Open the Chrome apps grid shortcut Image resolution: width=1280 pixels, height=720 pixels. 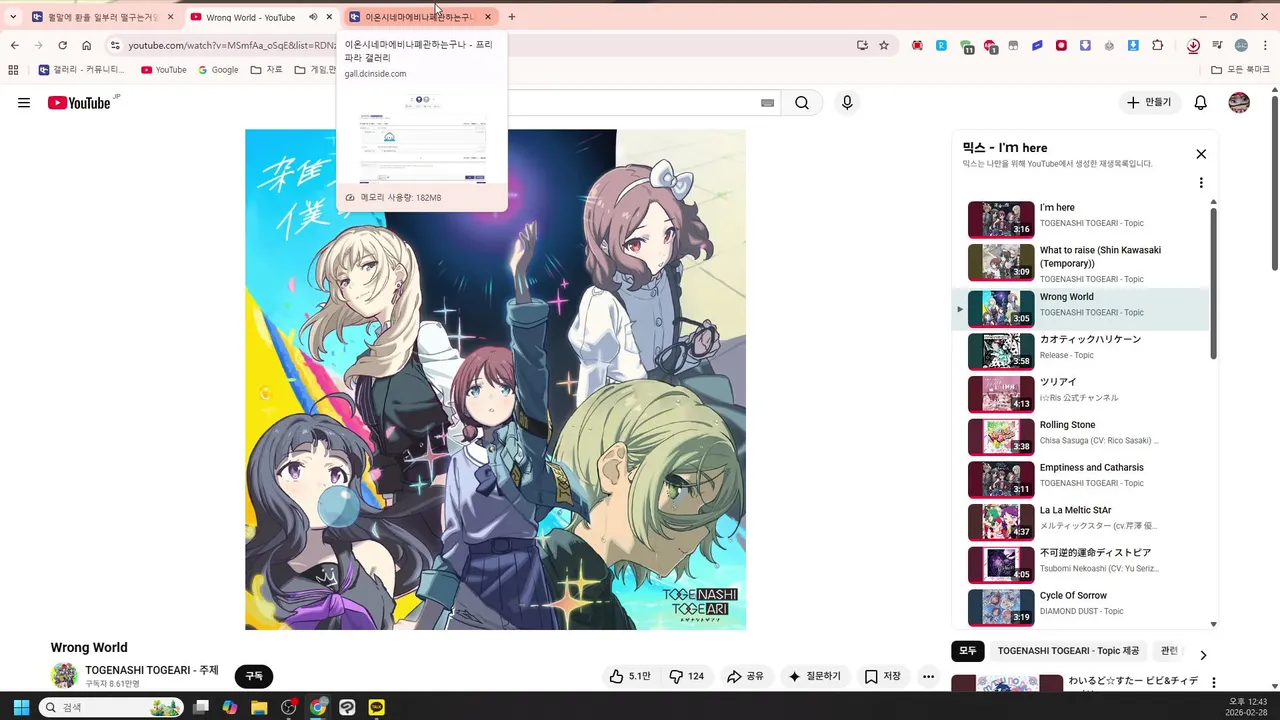[x=13, y=70]
